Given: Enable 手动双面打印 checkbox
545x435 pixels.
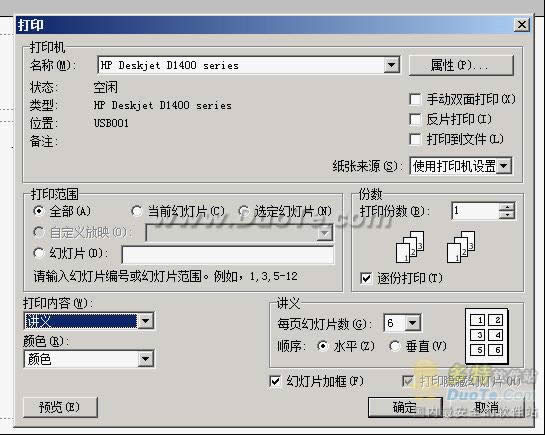Looking at the screenshot, I should [x=415, y=99].
